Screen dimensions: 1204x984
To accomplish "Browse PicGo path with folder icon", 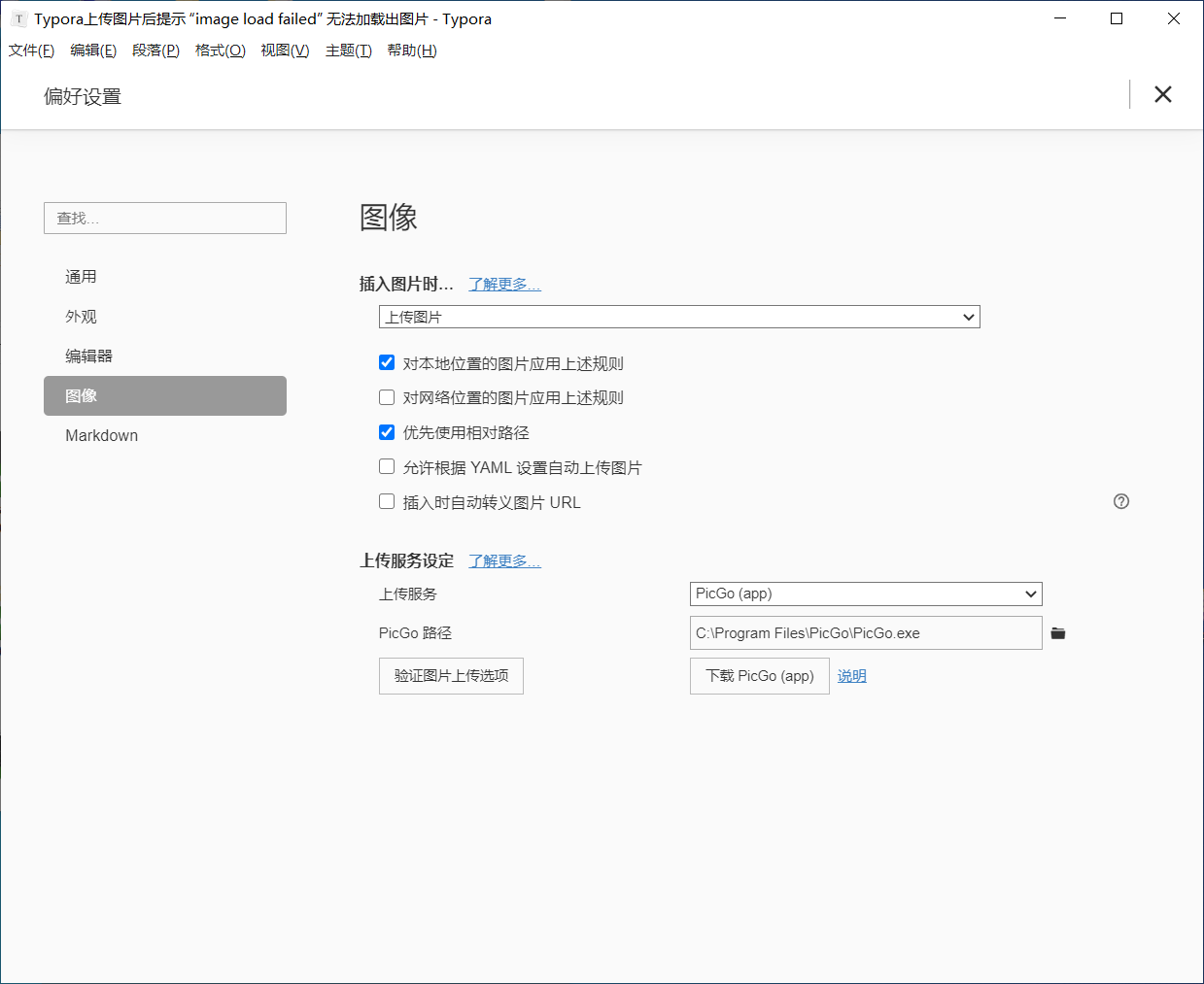I will click(1058, 633).
